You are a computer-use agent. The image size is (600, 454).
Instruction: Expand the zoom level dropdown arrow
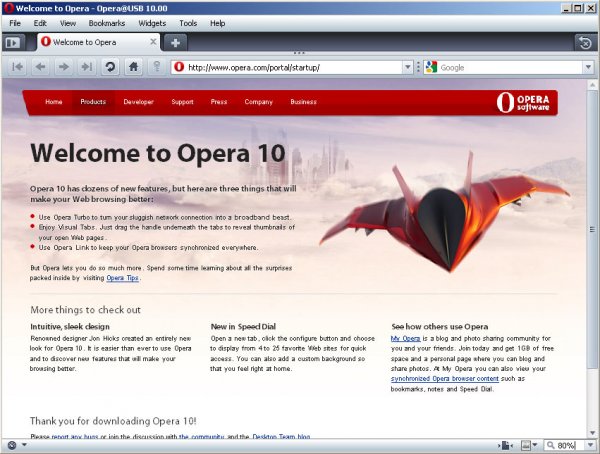pyautogui.click(x=591, y=445)
